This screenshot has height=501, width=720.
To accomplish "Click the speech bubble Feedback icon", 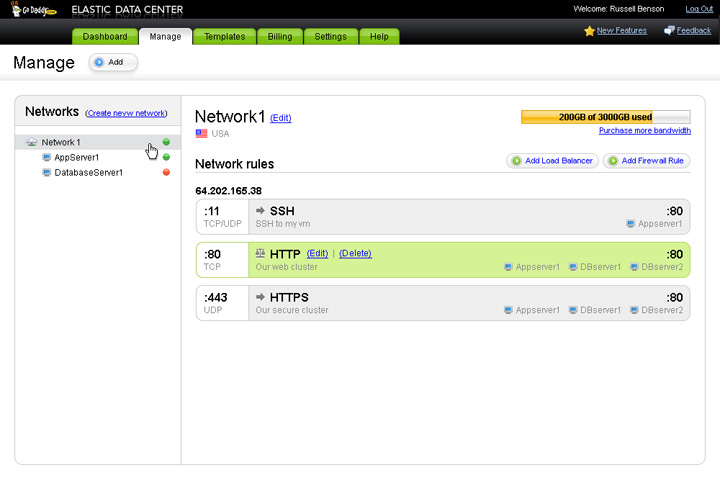I will pyautogui.click(x=669, y=31).
